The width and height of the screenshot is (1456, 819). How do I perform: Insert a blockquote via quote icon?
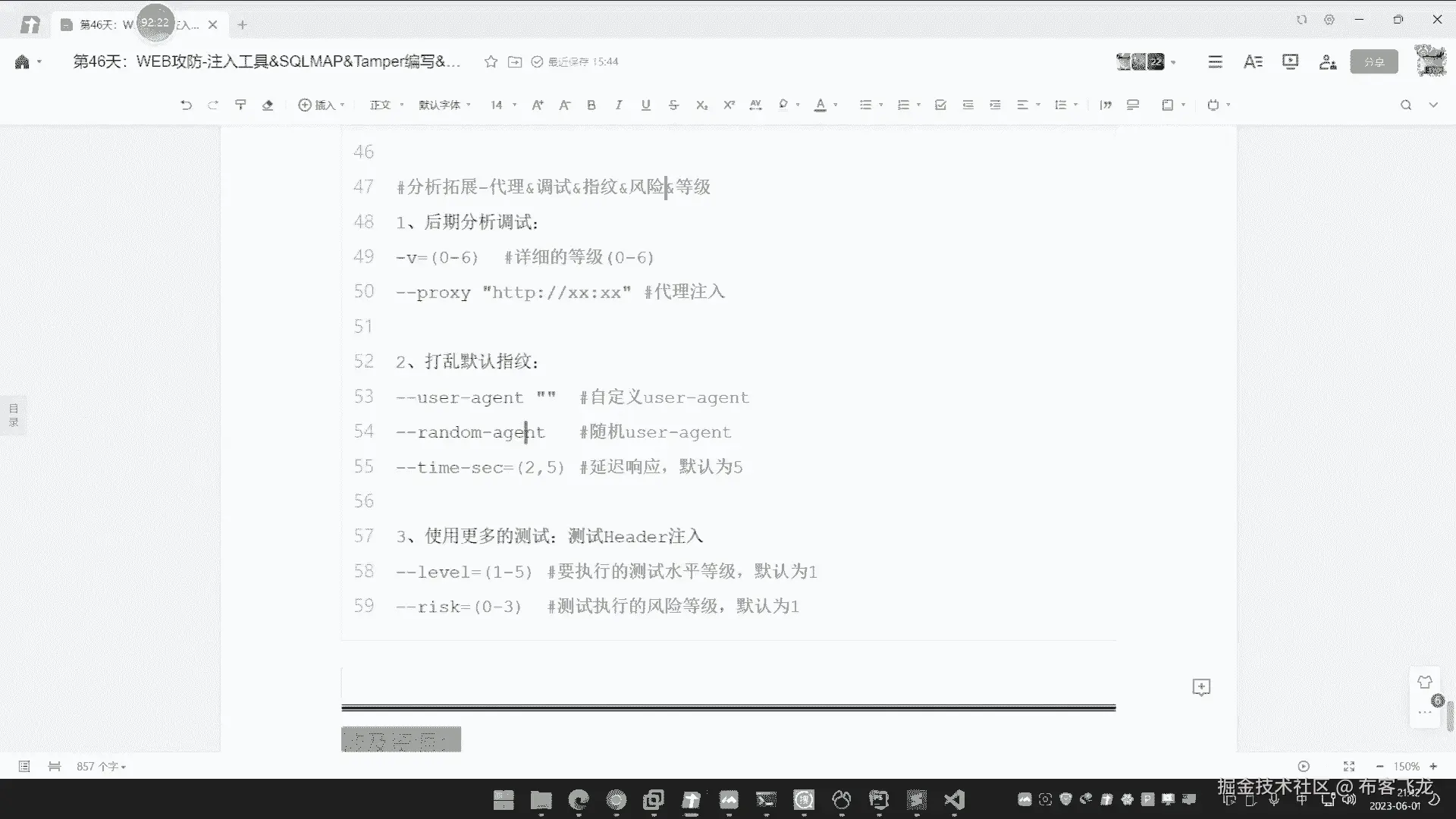pos(1106,105)
